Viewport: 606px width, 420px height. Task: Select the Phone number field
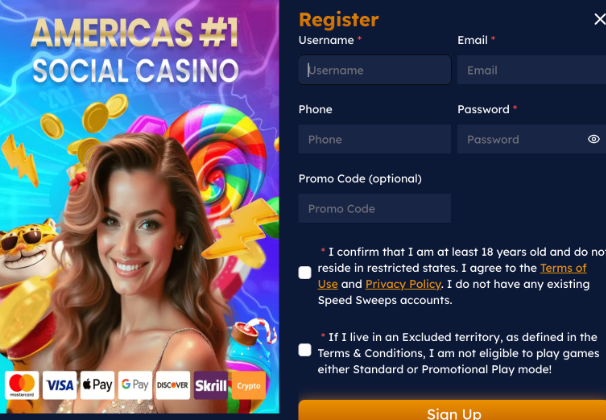pos(374,139)
